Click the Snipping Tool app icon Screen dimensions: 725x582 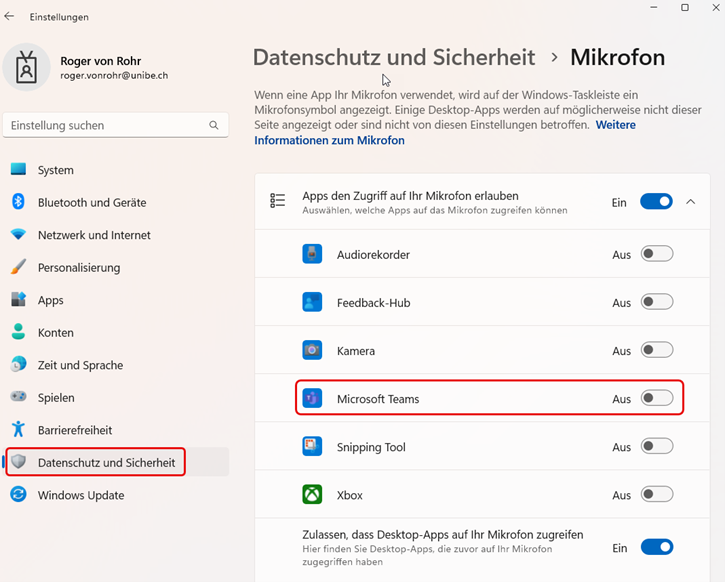pos(312,447)
